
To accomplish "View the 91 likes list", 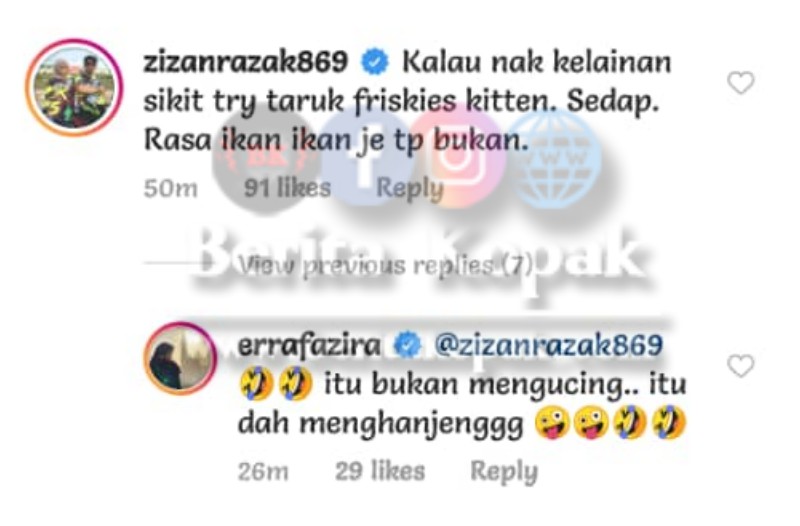I will 287,188.
